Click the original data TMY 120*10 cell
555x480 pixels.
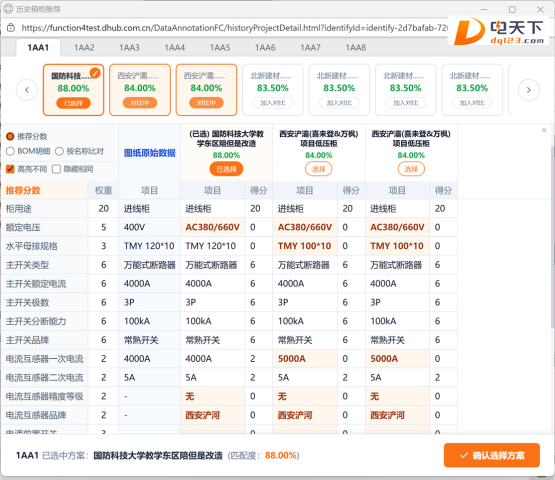point(149,246)
